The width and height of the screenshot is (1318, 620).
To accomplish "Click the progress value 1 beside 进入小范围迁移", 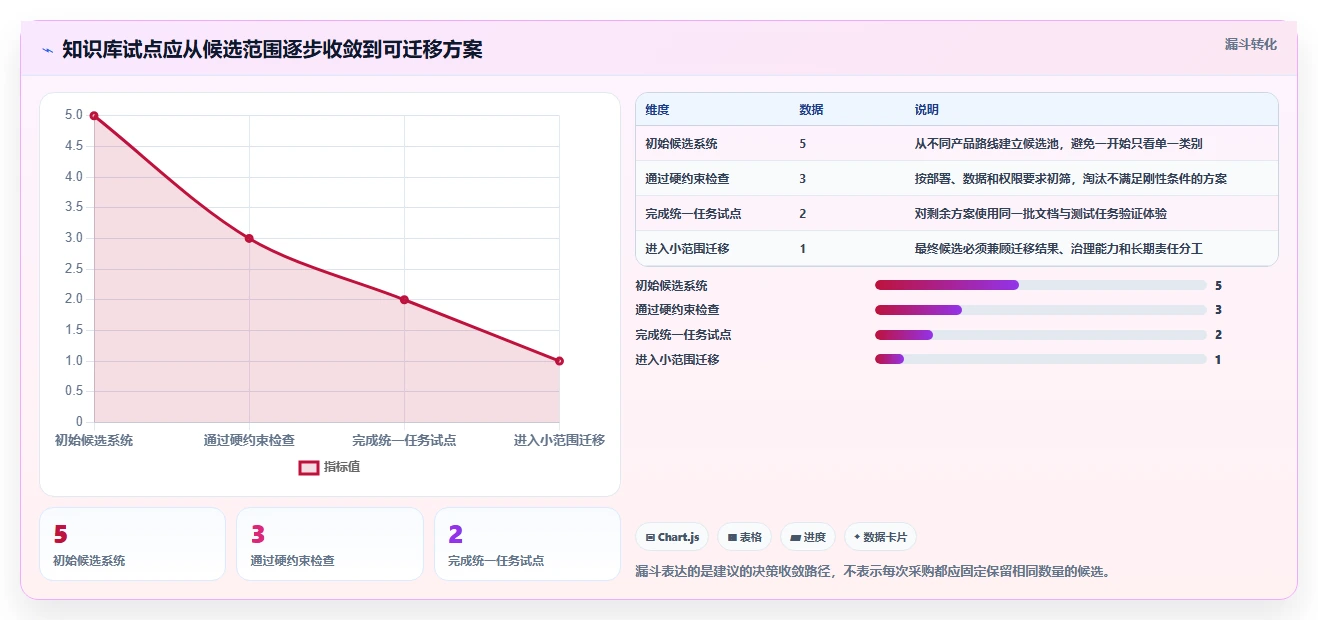I will click(1218, 360).
